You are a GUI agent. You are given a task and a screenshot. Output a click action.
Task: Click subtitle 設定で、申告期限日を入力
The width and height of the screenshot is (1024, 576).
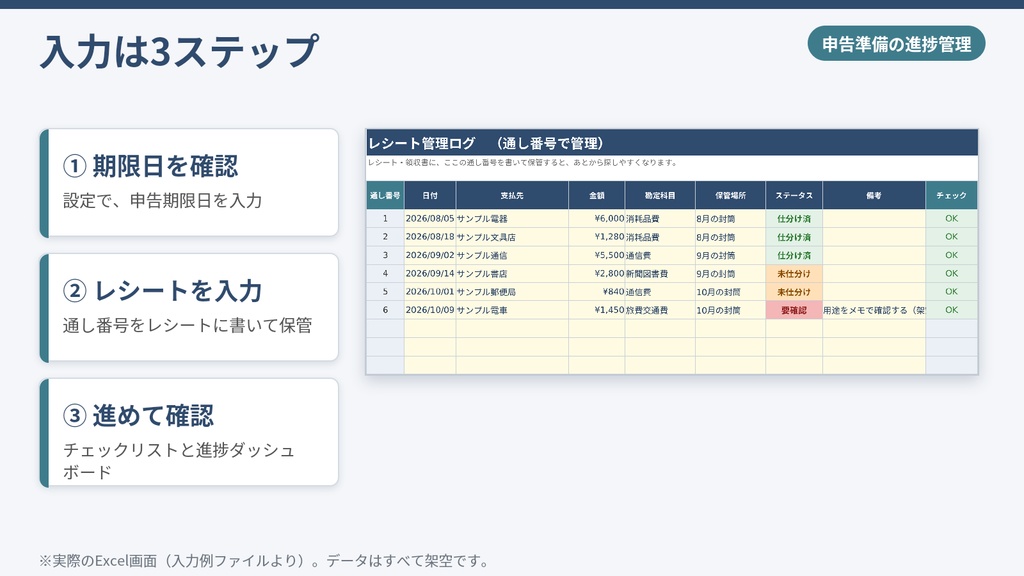click(x=163, y=200)
